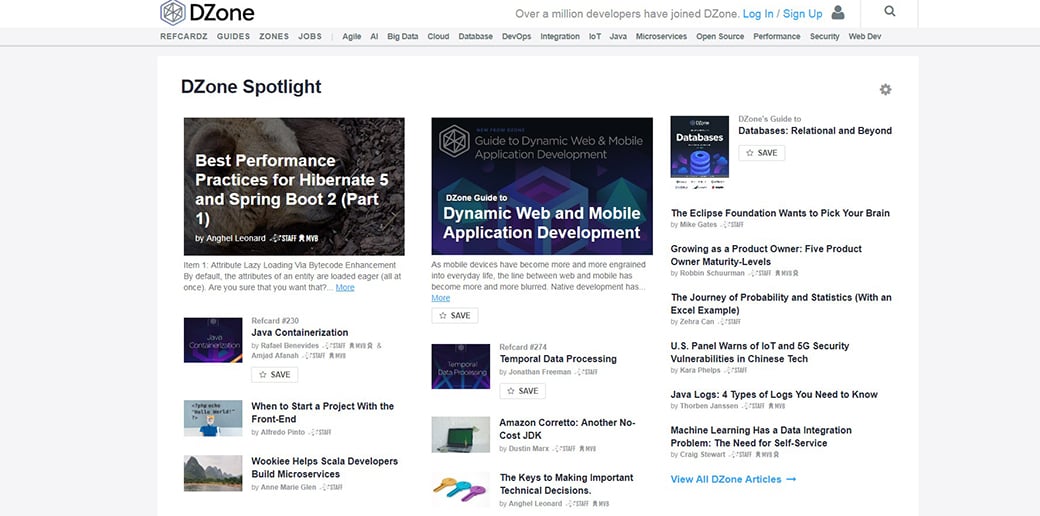Viewport: 1040px width, 516px height.
Task: Open the colorful keys article thumbnail
Action: pos(461,489)
